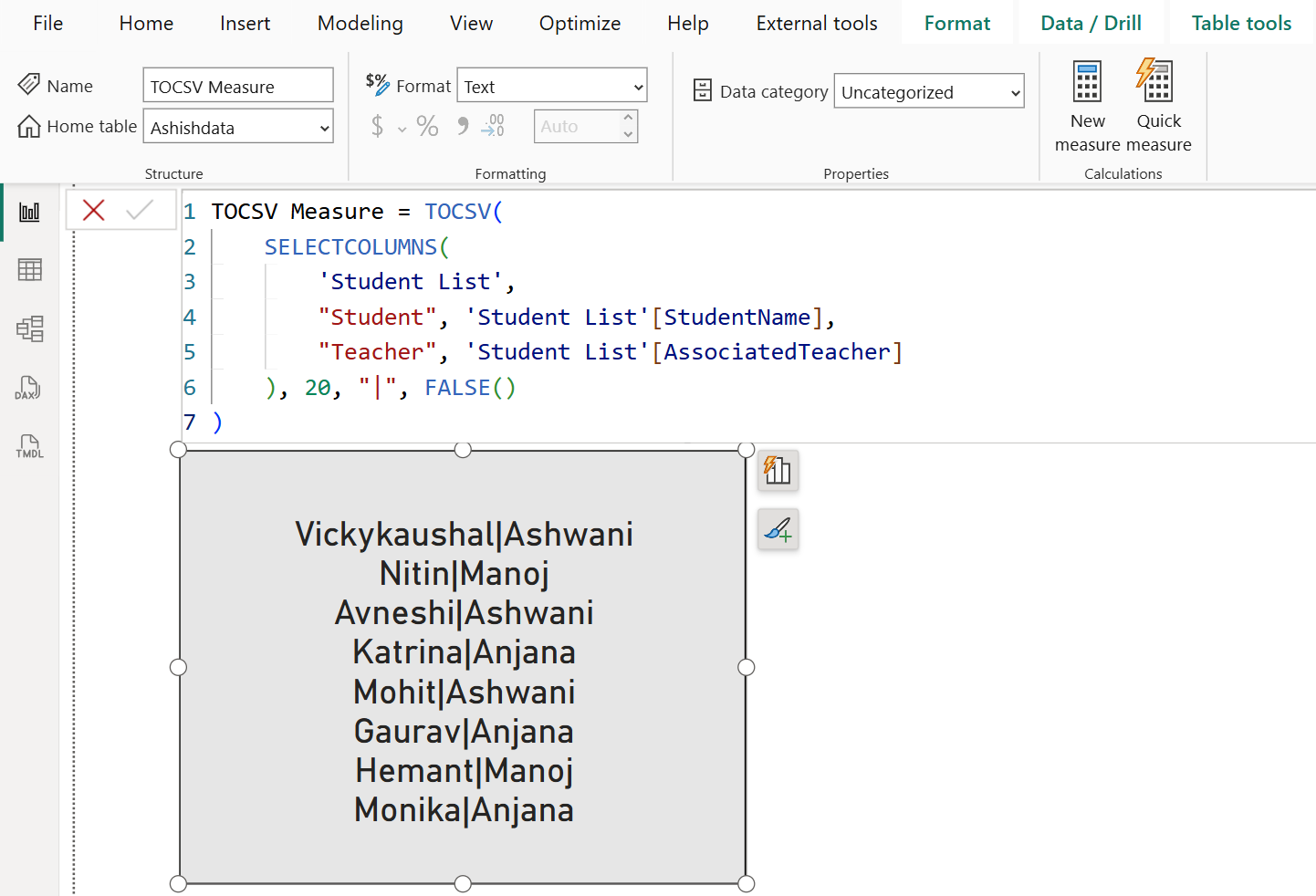Viewport: 1316px width, 896px height.
Task: Toggle the thousands separator comma
Action: [x=461, y=126]
